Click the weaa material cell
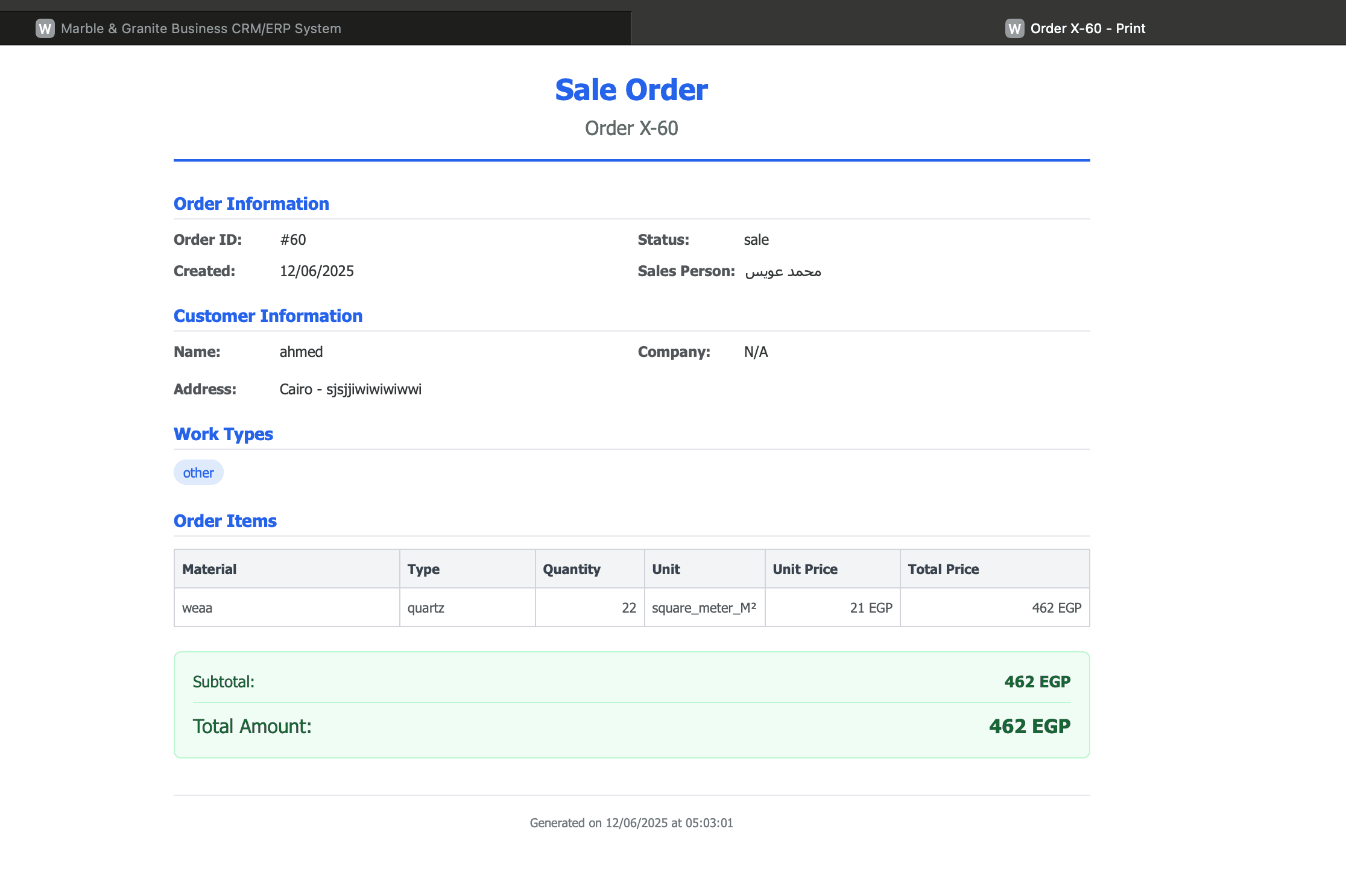Image resolution: width=1346 pixels, height=896 pixels. [287, 608]
